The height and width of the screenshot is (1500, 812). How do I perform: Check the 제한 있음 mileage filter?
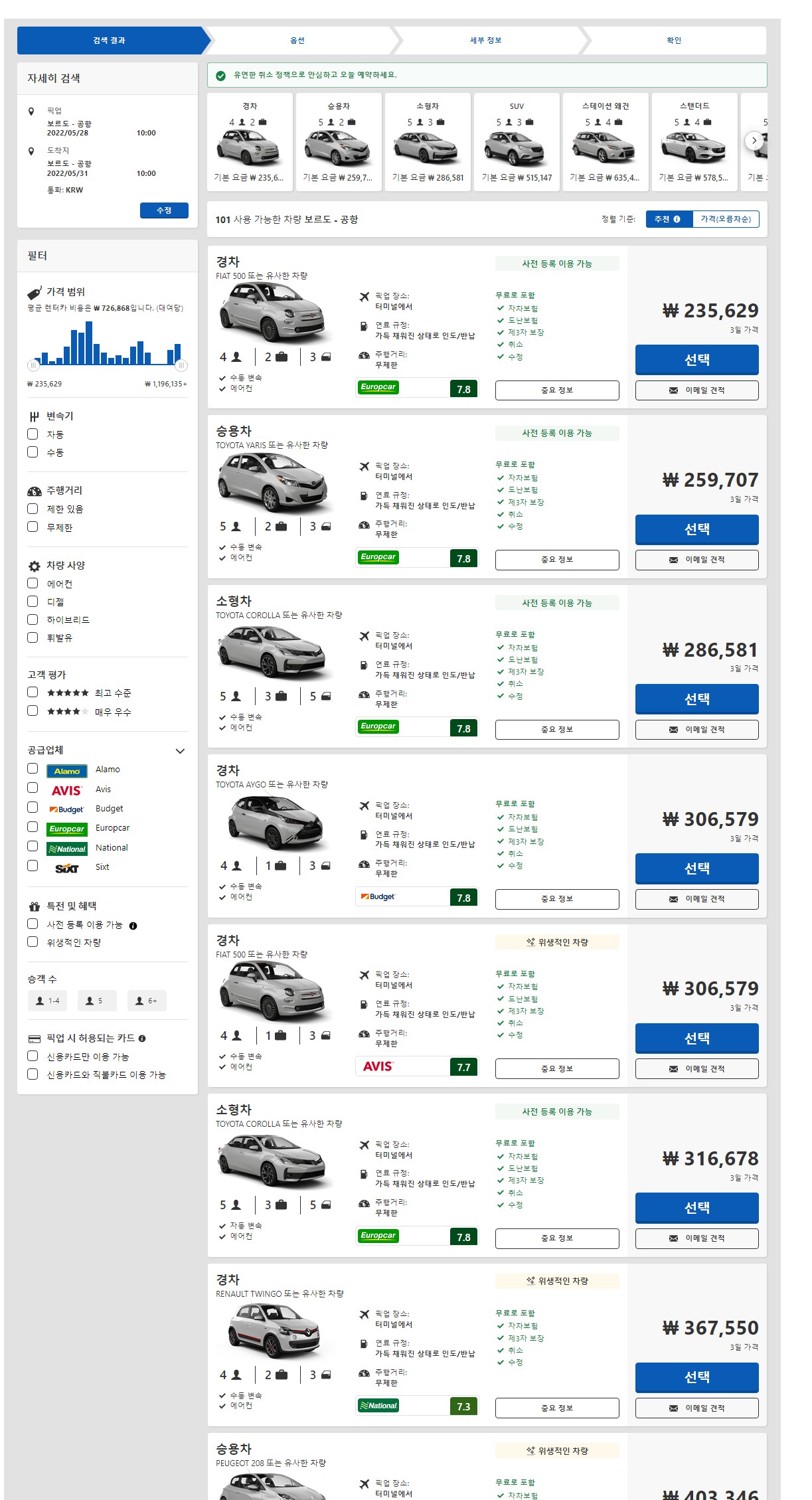click(33, 509)
